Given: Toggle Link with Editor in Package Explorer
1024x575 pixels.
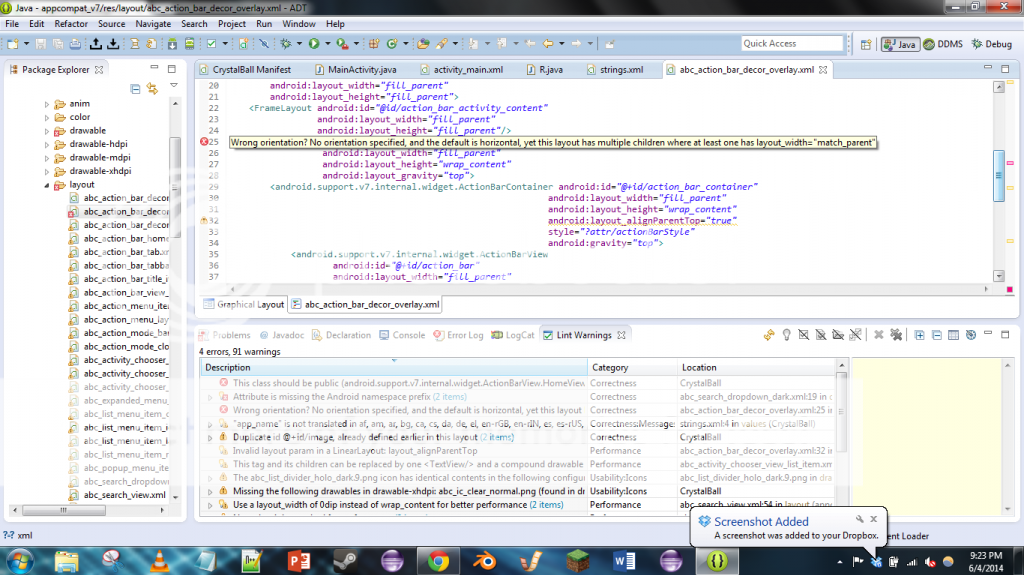Looking at the screenshot, I should (153, 89).
